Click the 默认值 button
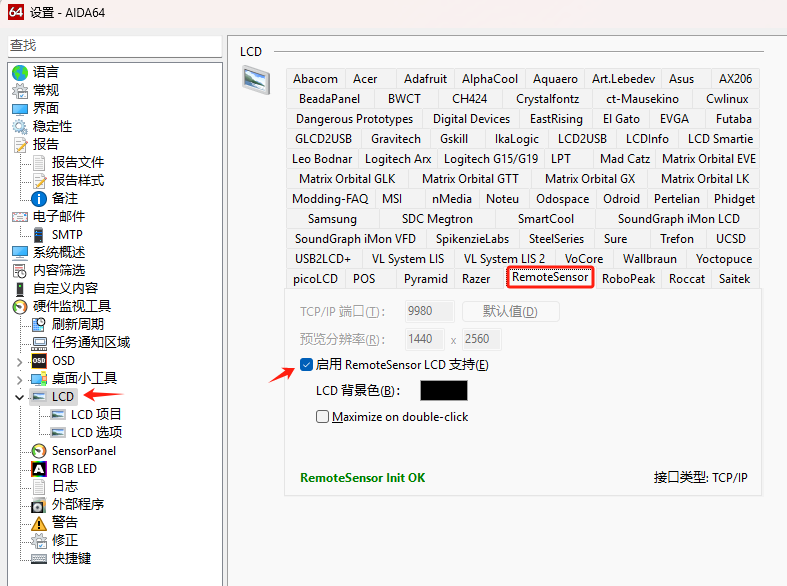The width and height of the screenshot is (787, 586). tap(510, 312)
